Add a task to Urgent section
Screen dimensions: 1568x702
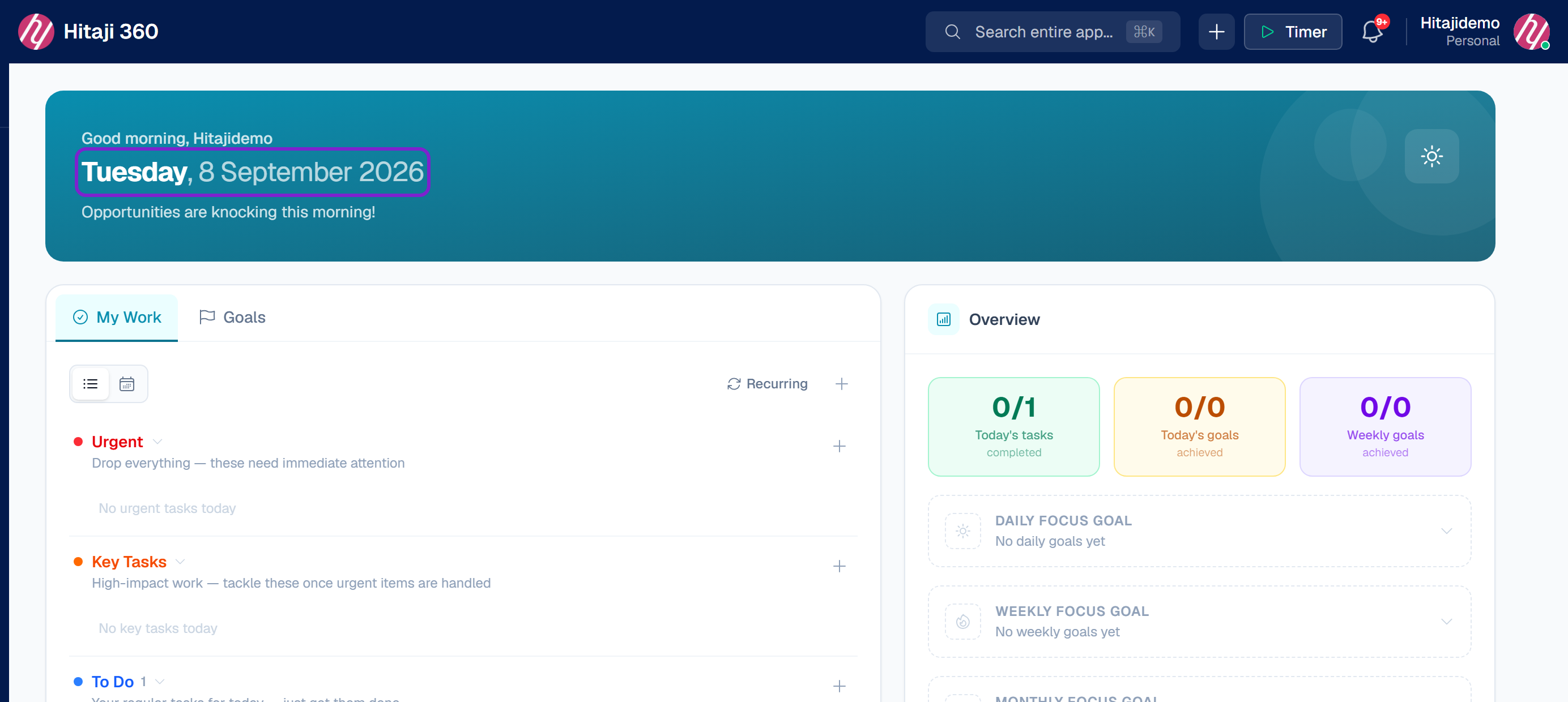point(839,447)
